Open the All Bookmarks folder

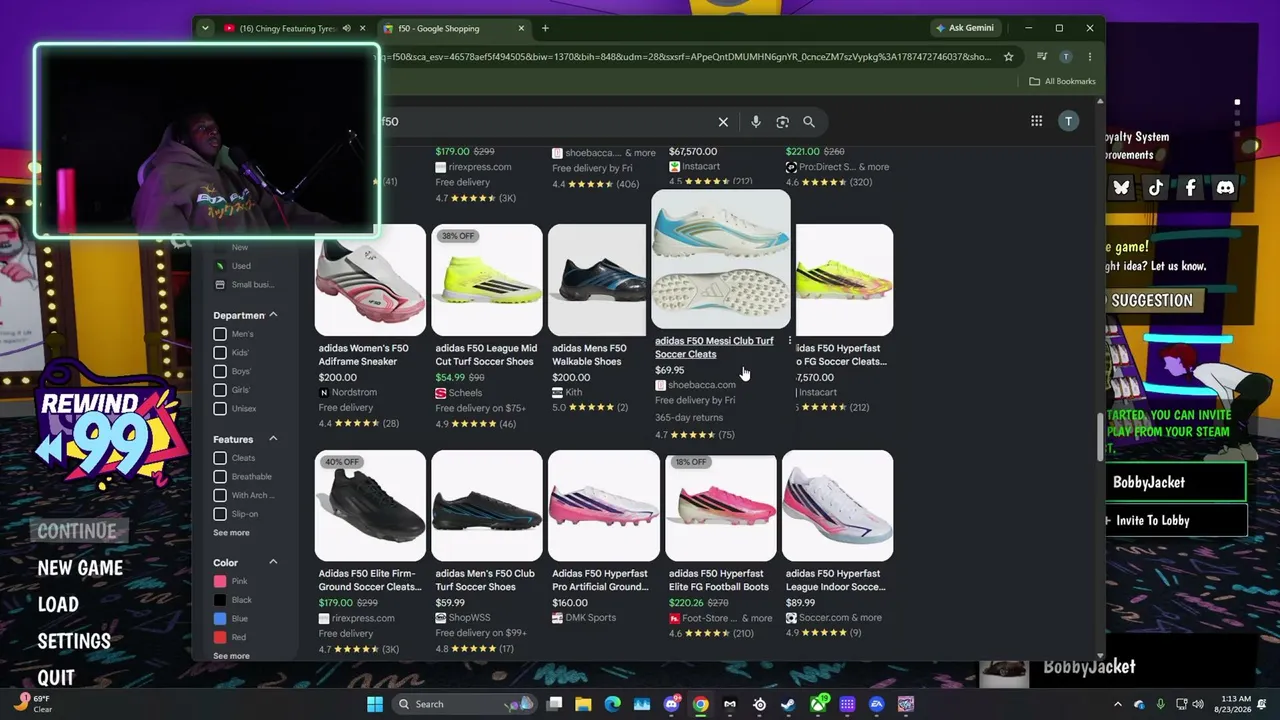coord(1062,81)
